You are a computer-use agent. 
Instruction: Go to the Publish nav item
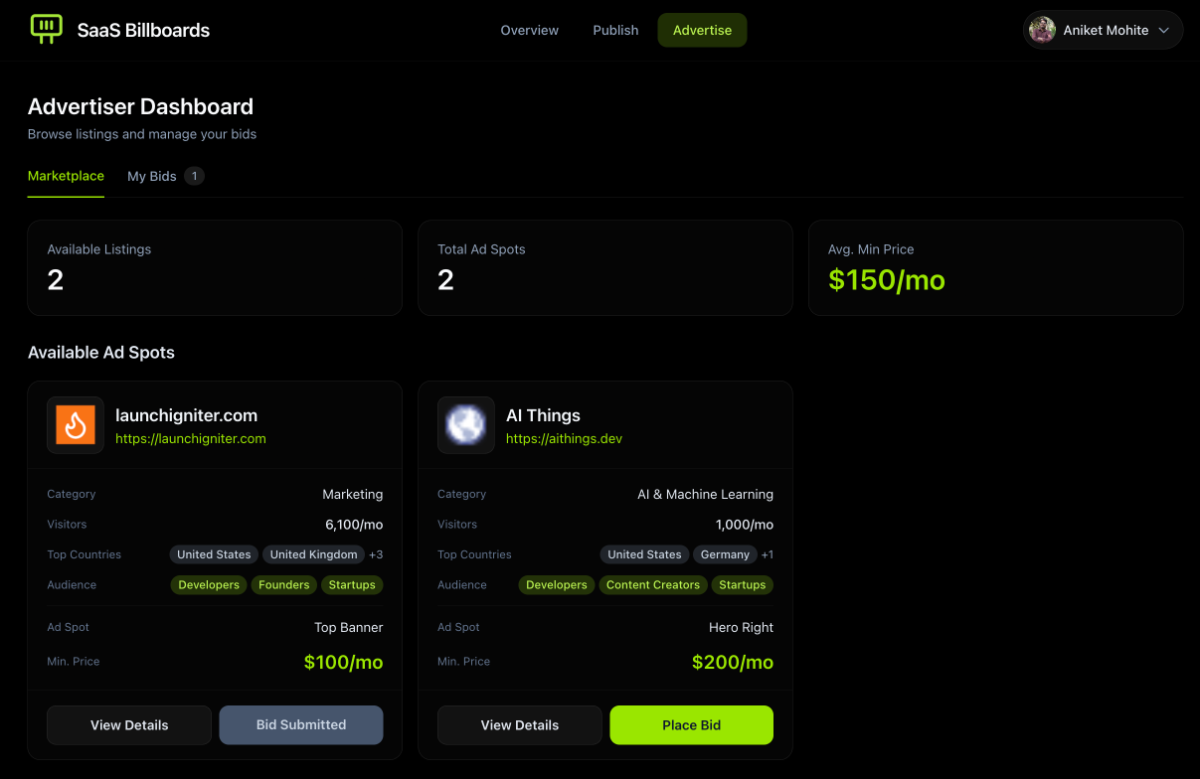[615, 30]
